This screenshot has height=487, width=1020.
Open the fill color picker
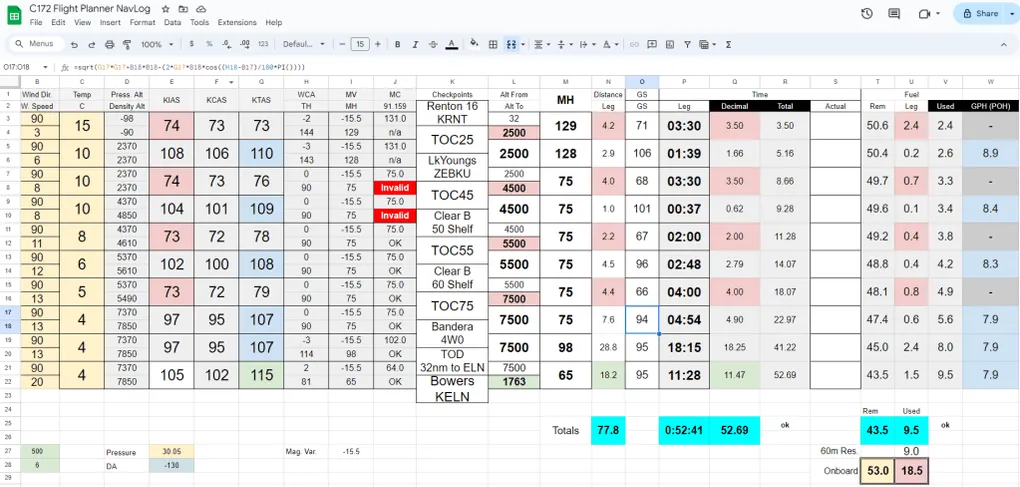(474, 44)
